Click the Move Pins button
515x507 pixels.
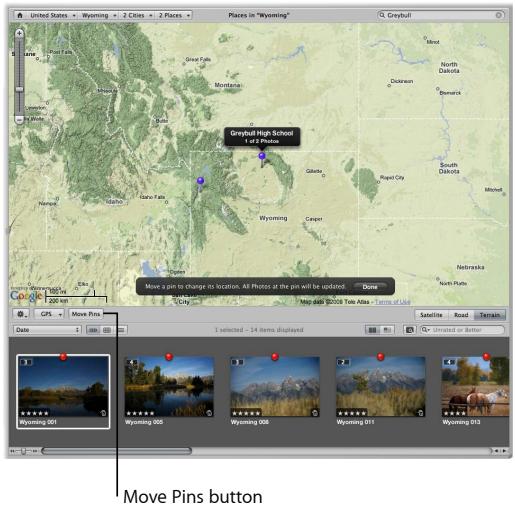tap(86, 314)
